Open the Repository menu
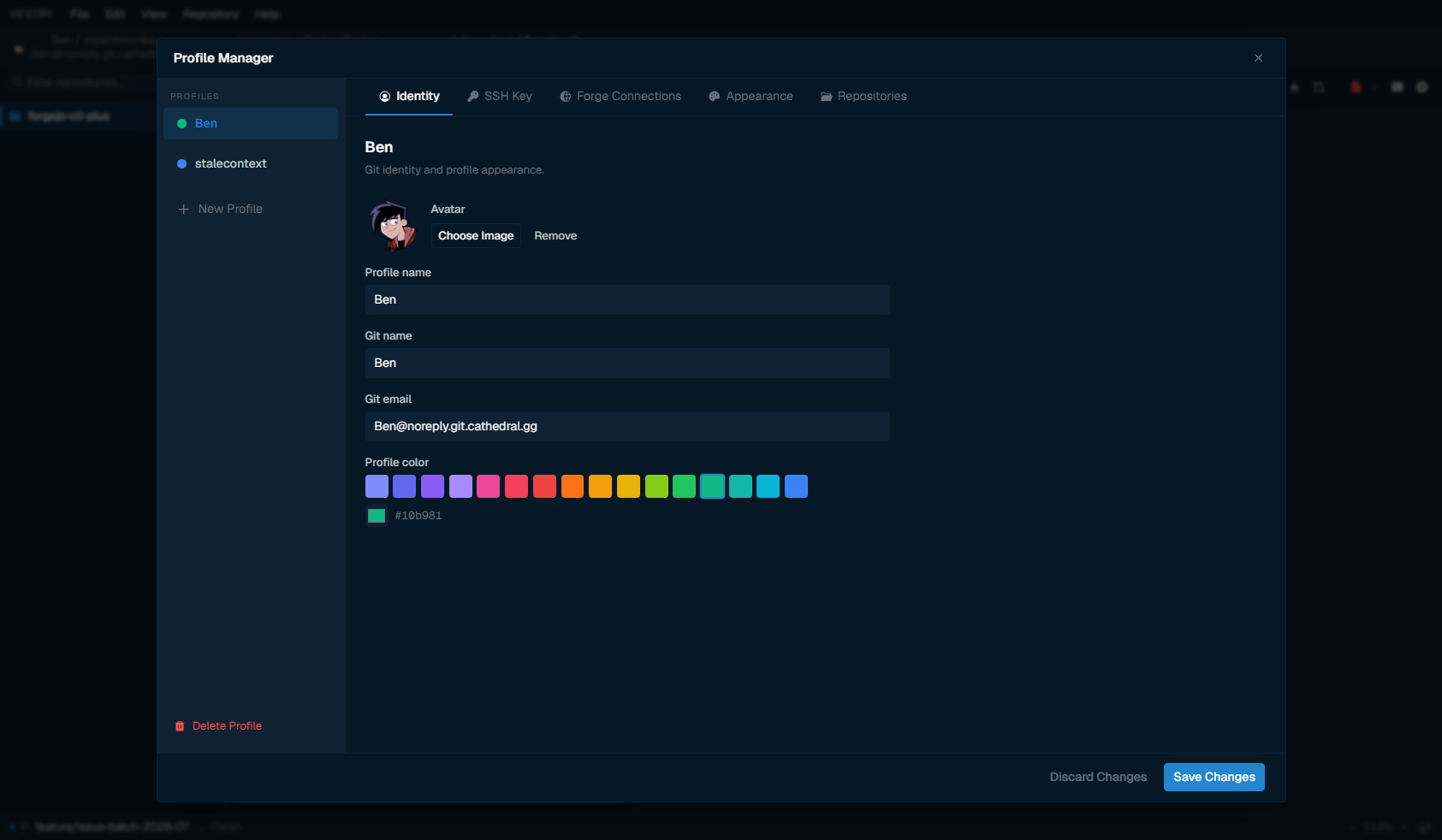Image resolution: width=1442 pixels, height=840 pixels. (211, 15)
